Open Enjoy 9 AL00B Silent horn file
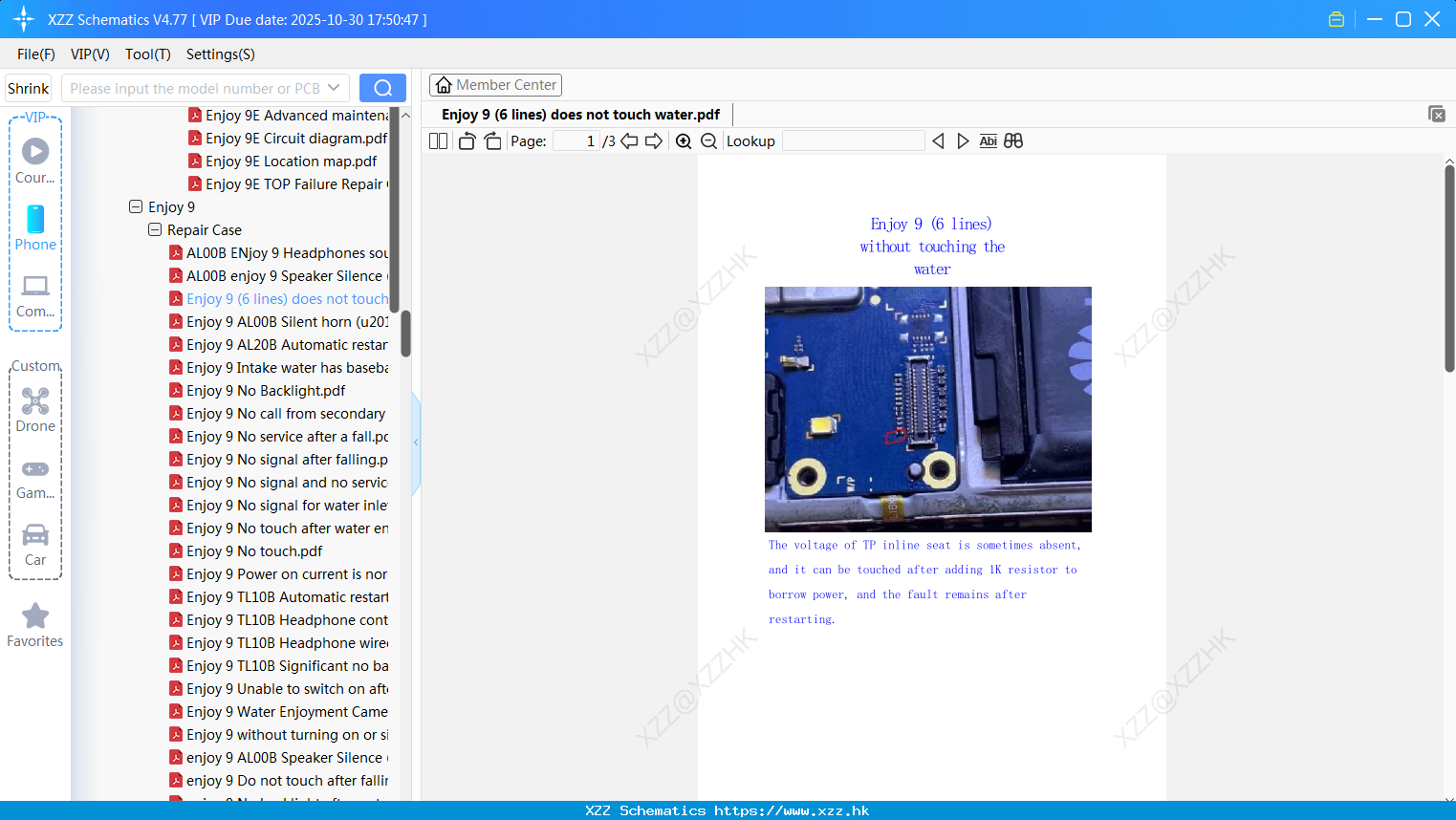This screenshot has height=820, width=1456. [278, 321]
